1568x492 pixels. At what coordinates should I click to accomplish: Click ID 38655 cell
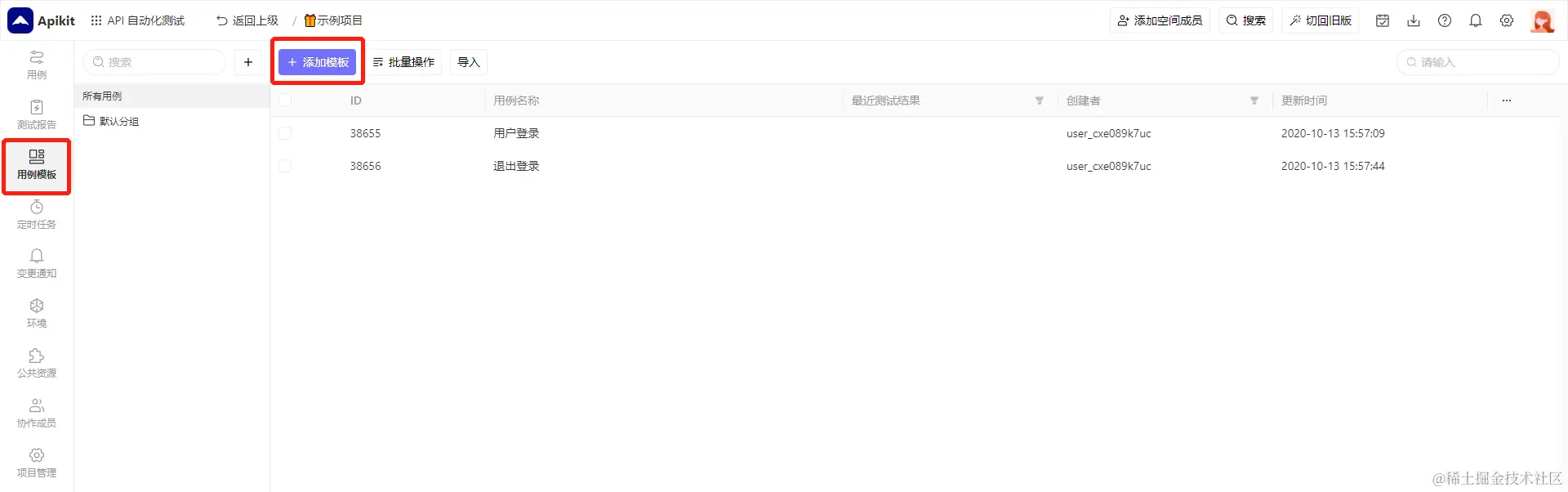coord(365,133)
